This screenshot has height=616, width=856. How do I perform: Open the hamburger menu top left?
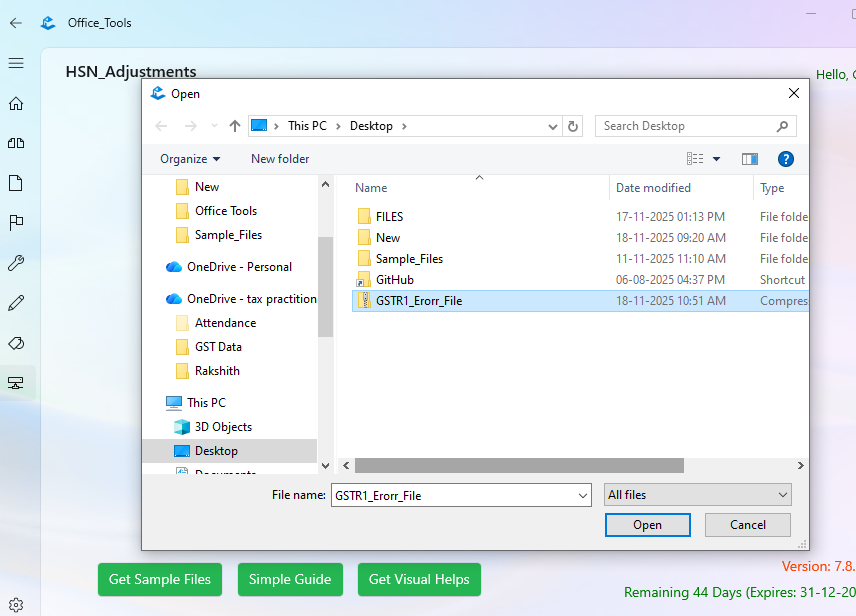point(15,62)
